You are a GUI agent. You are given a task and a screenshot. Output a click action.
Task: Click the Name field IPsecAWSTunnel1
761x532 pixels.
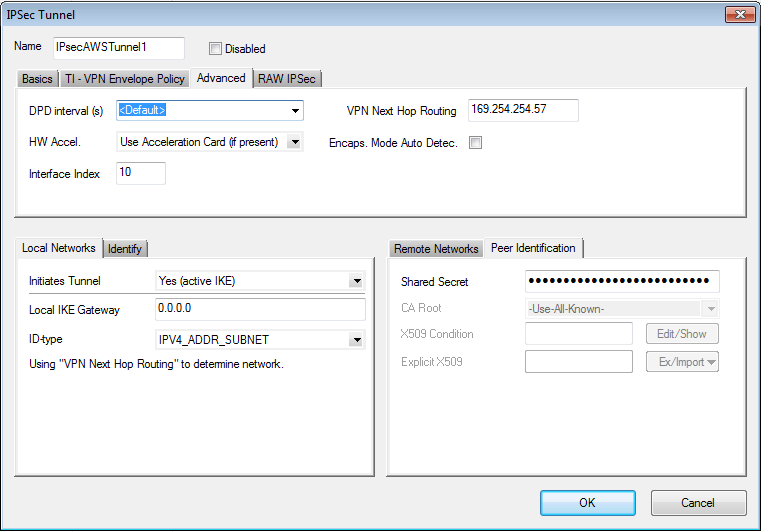coord(119,48)
